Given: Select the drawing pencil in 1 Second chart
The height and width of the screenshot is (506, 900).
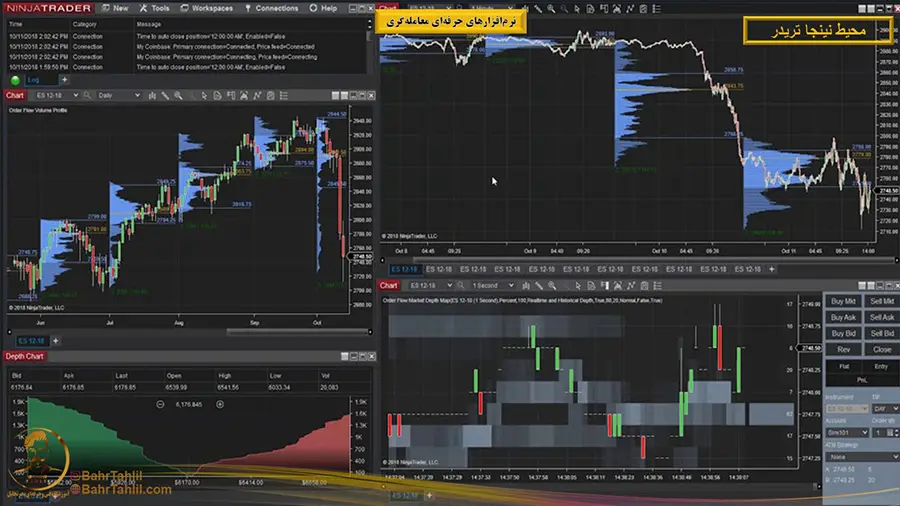Looking at the screenshot, I should pos(539,286).
